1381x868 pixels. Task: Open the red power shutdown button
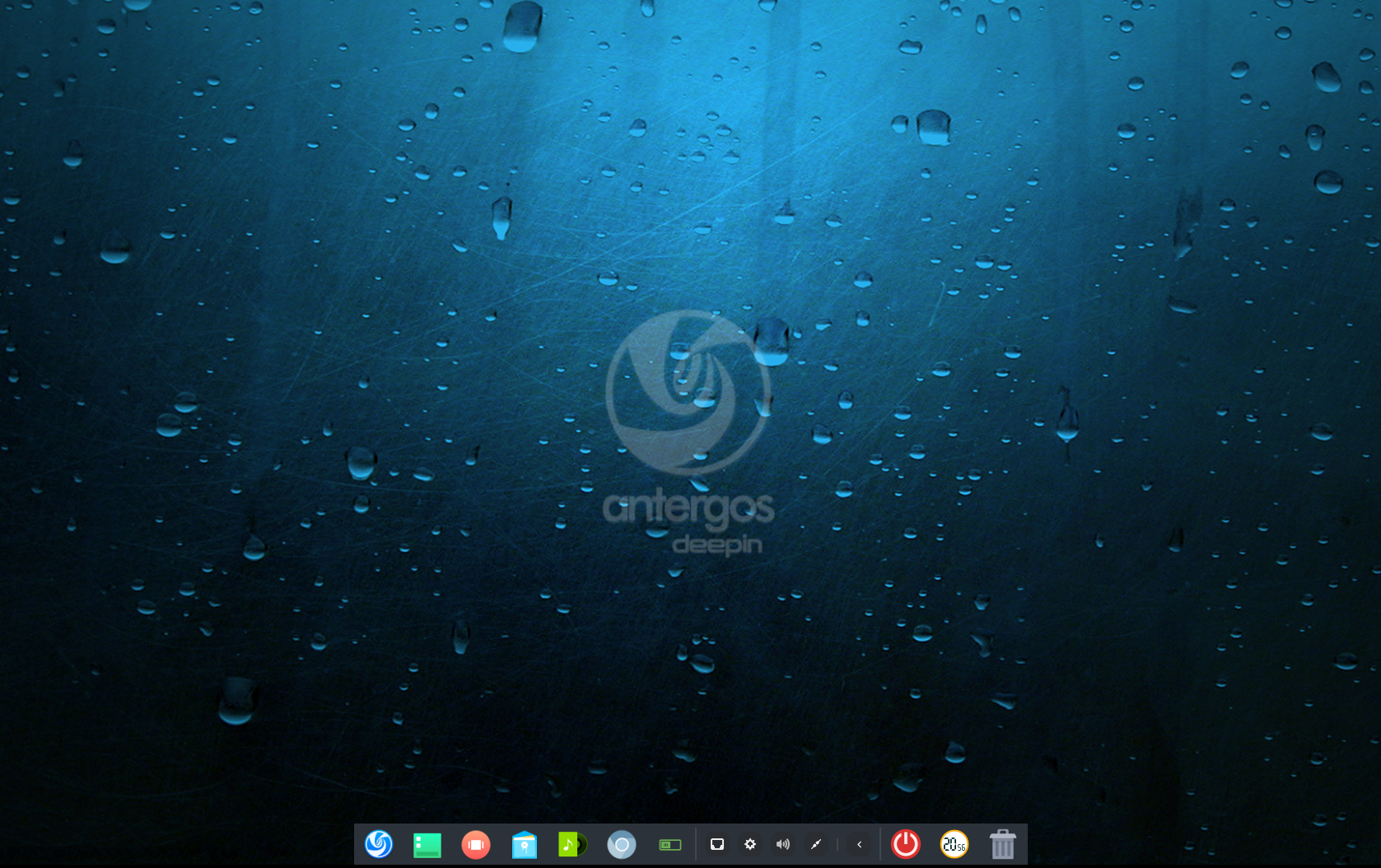906,844
